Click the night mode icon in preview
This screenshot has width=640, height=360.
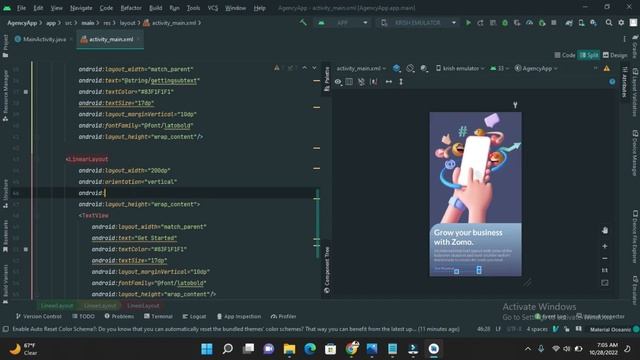(424, 68)
